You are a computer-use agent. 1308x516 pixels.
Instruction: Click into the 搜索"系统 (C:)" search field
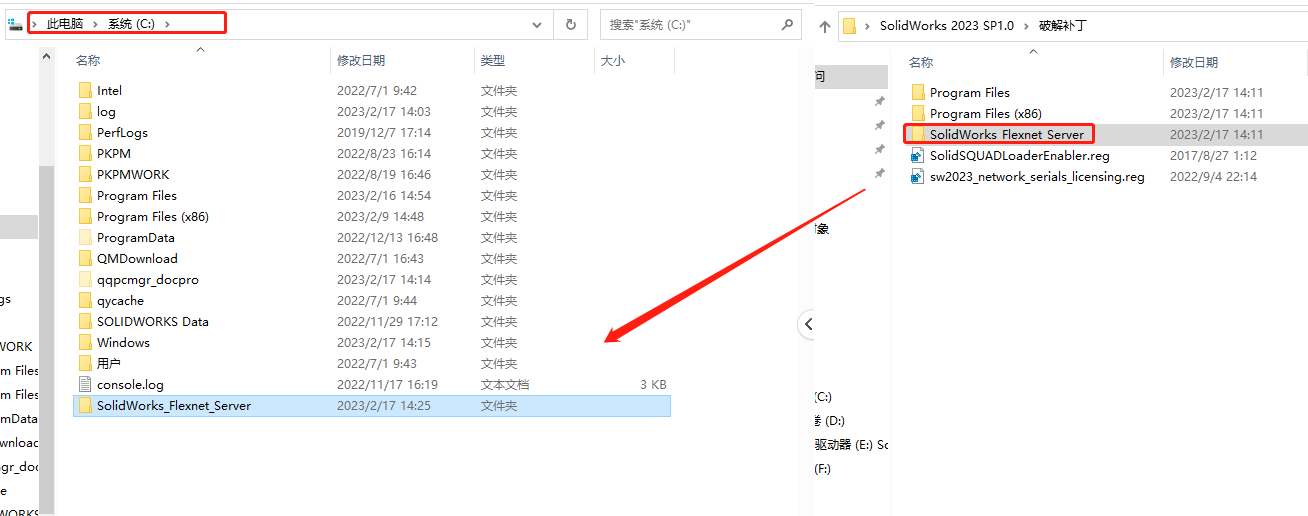tap(690, 24)
